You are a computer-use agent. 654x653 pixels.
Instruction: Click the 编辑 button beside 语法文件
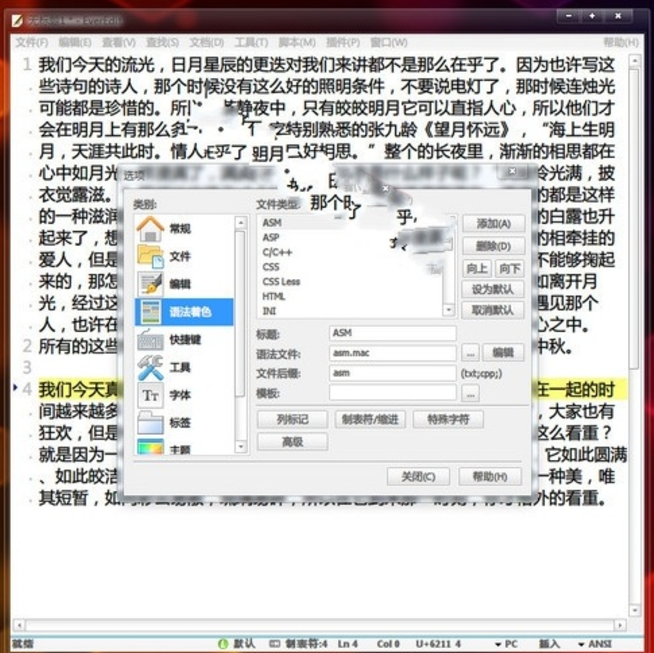coord(503,353)
